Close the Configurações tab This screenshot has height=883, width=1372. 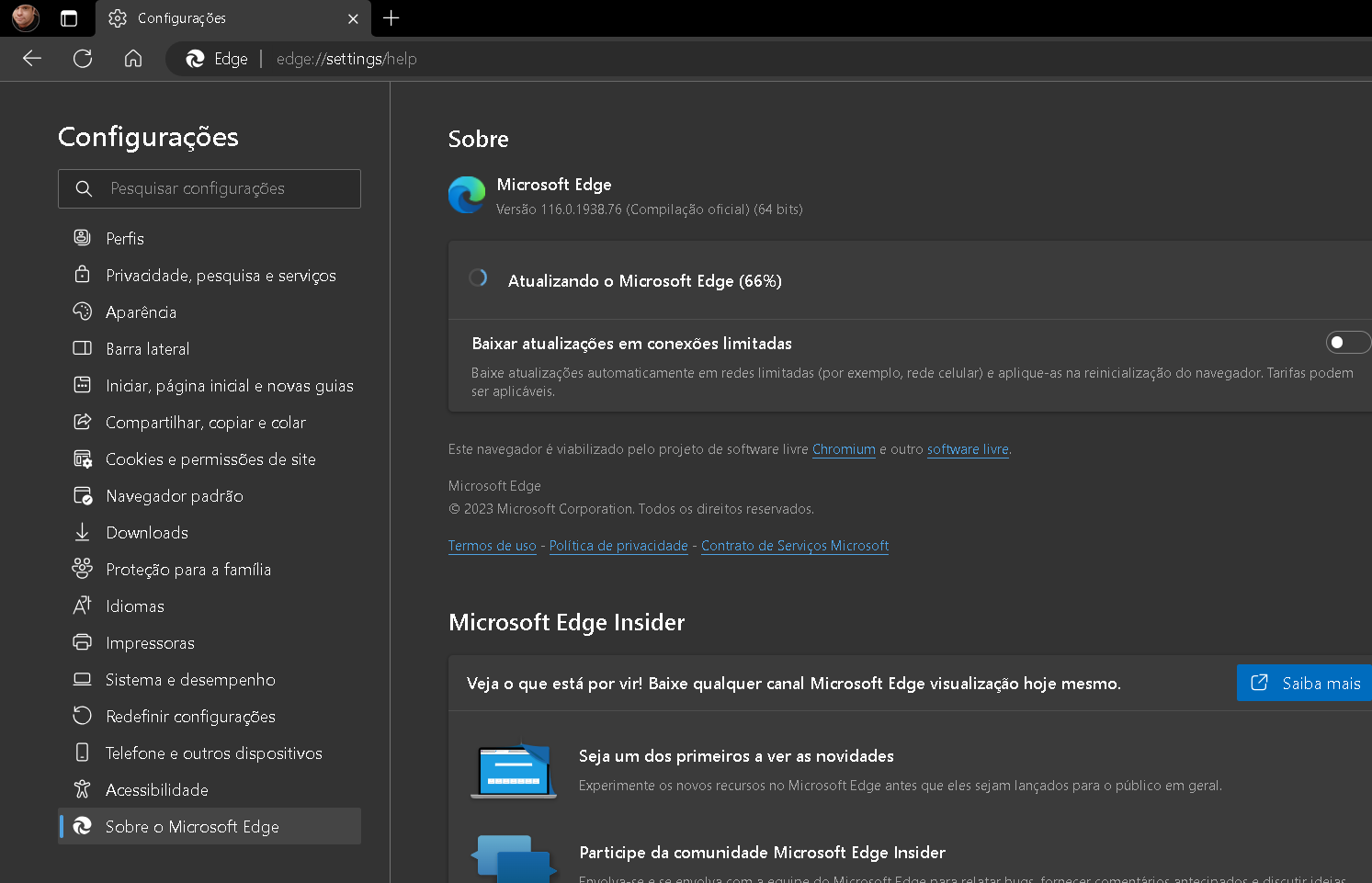[353, 18]
